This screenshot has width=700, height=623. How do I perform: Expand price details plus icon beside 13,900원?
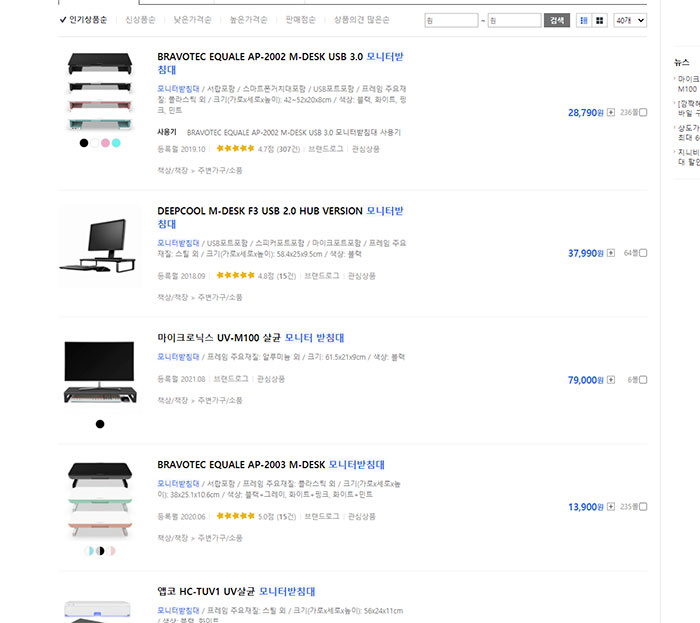click(x=611, y=507)
